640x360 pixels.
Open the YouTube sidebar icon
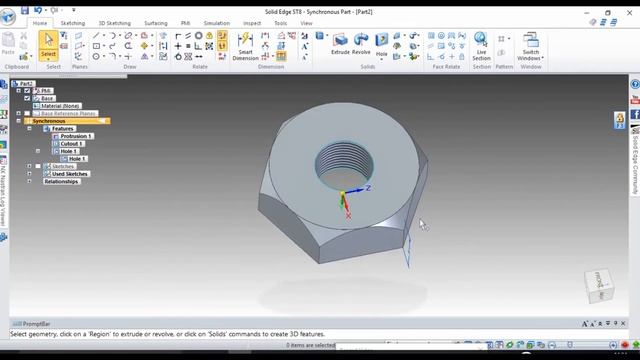pyautogui.click(x=635, y=99)
